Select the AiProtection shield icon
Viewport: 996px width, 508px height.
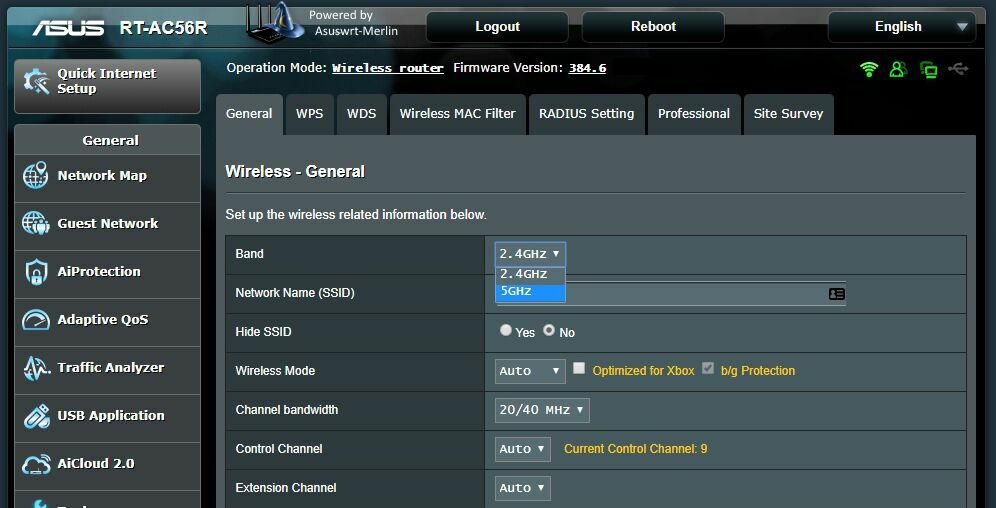coord(36,272)
